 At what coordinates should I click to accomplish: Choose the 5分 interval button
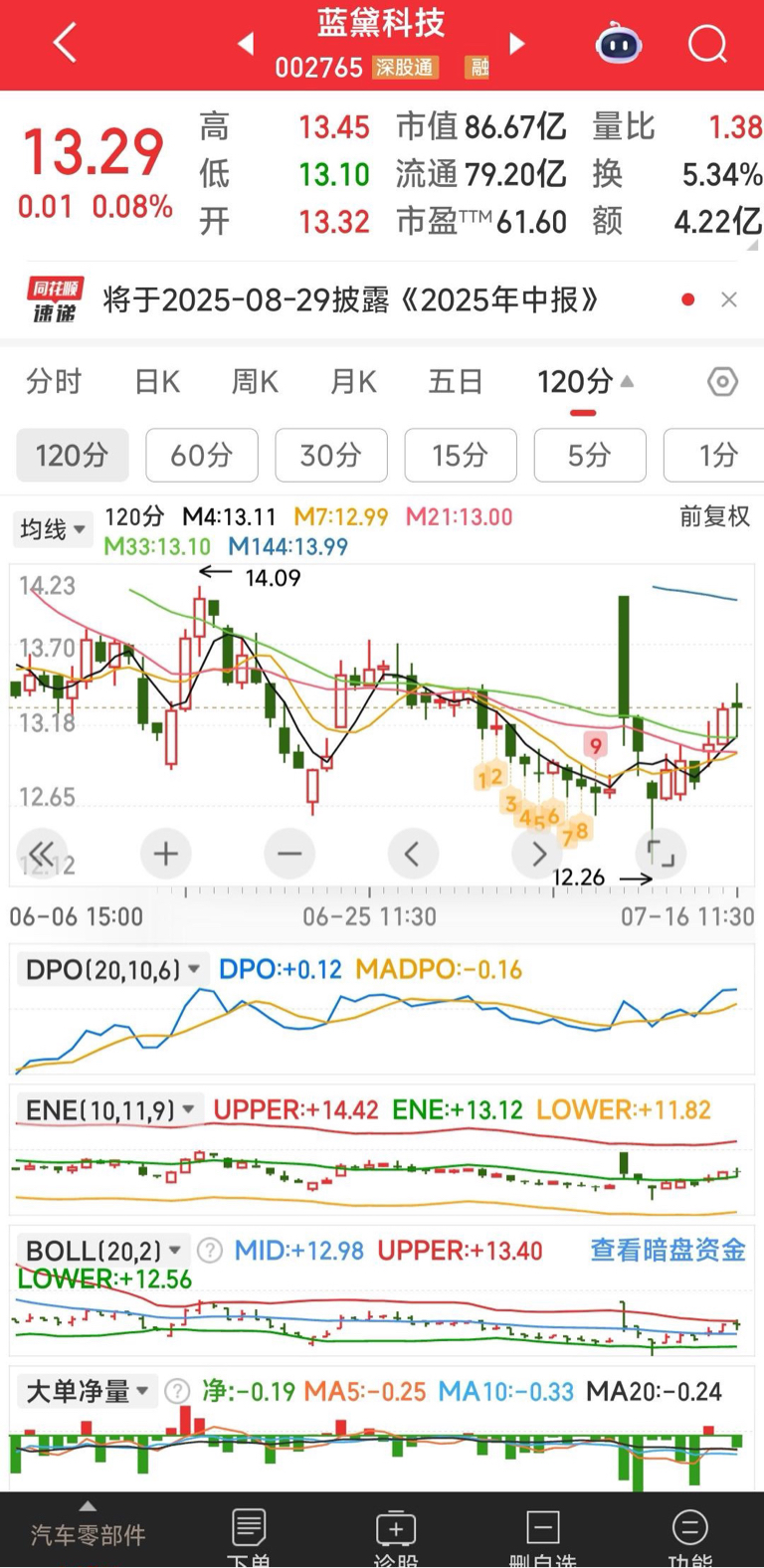[x=590, y=456]
